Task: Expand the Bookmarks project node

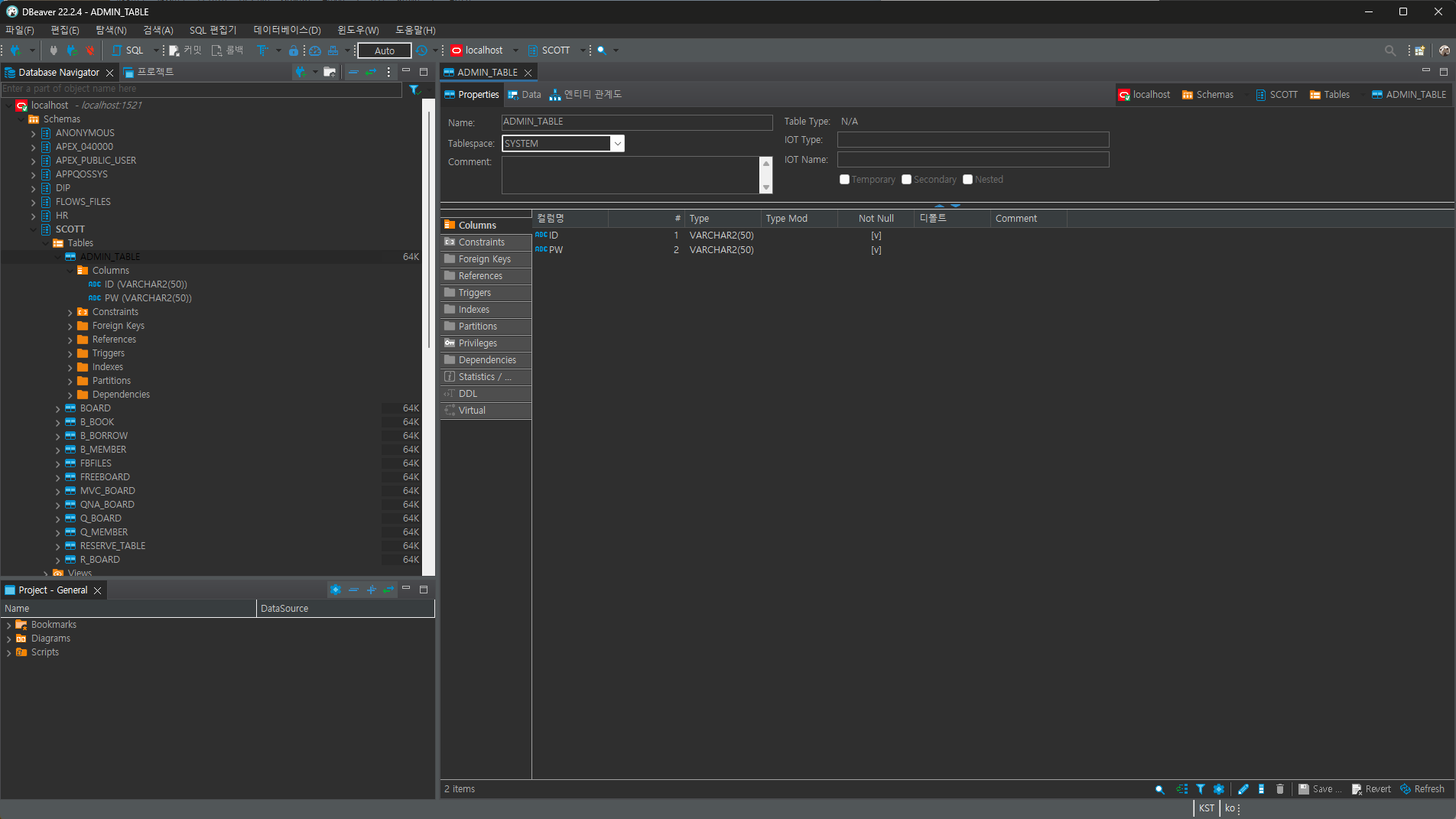Action: 9,625
